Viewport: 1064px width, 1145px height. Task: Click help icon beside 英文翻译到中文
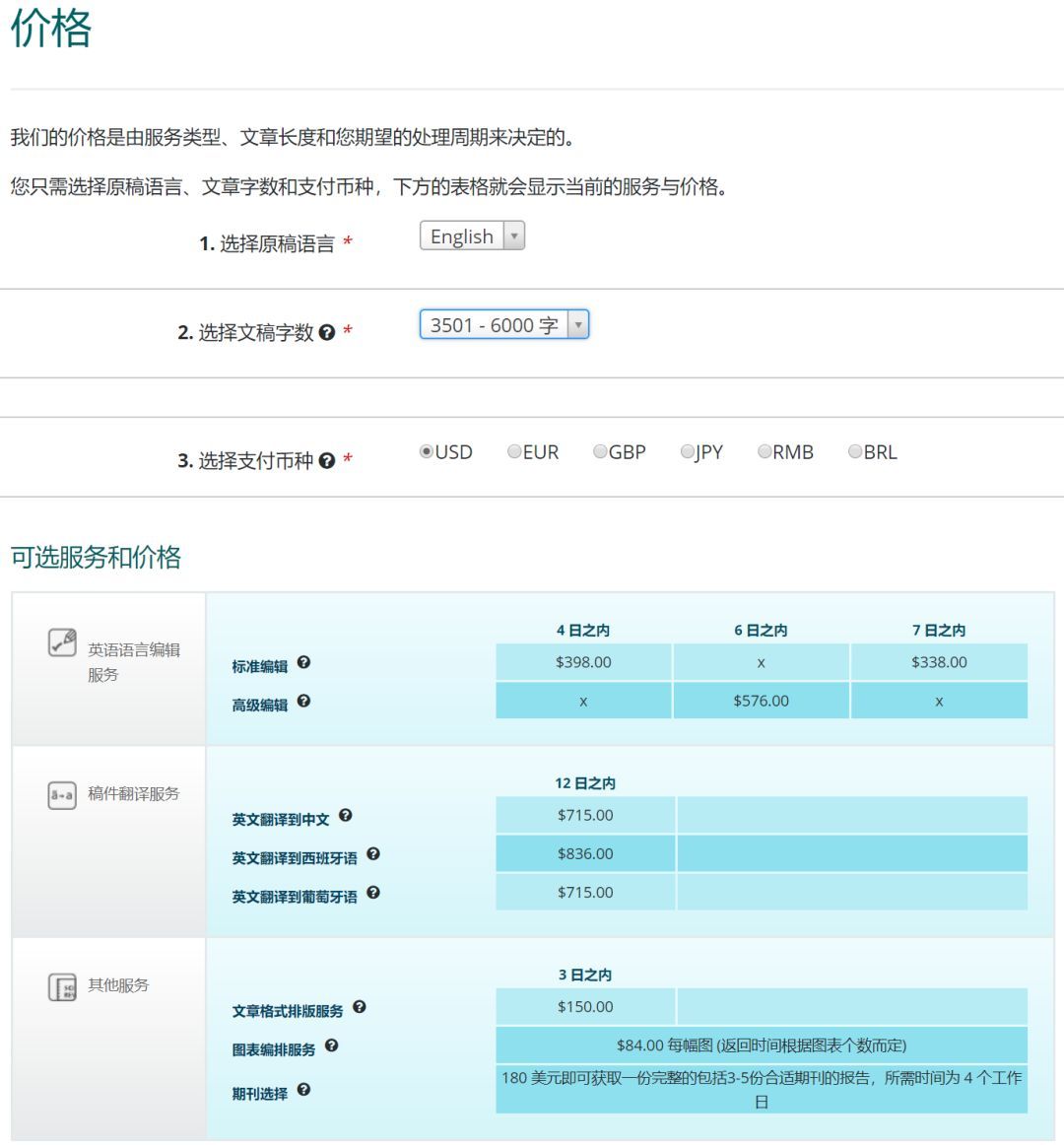[x=345, y=816]
